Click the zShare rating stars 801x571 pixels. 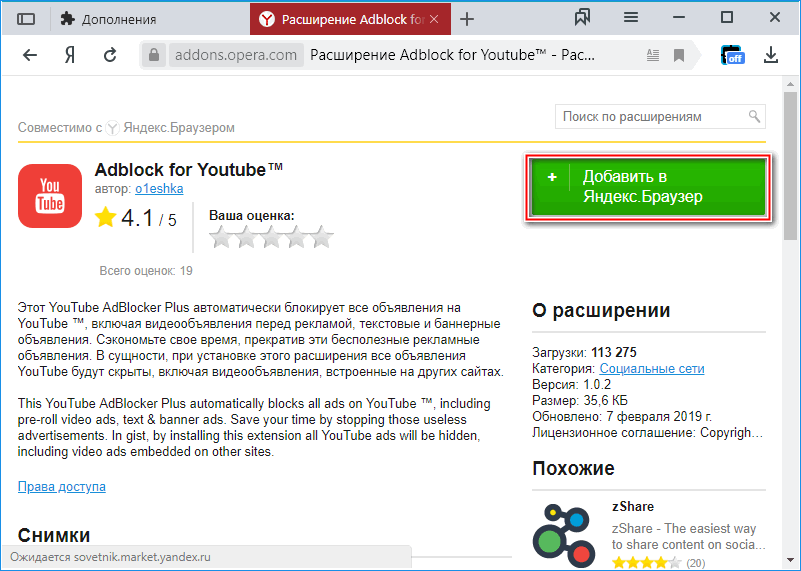point(646,563)
